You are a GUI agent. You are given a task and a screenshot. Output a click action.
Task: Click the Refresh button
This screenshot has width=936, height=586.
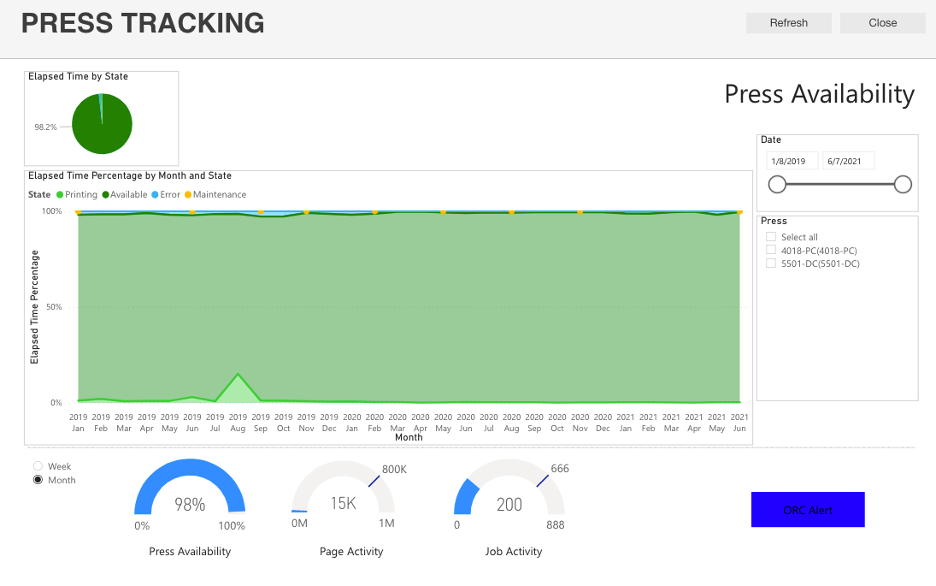[788, 23]
